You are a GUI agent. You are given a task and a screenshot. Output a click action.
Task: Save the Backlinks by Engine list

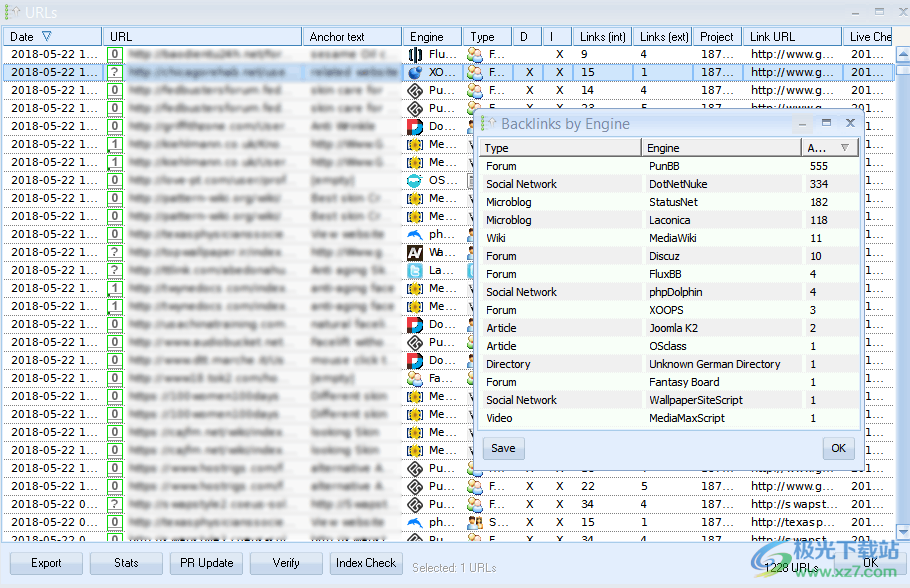pos(503,448)
